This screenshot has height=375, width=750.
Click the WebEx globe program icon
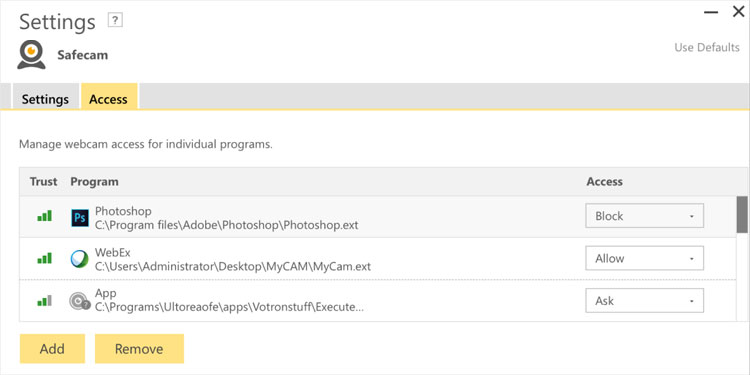[79, 259]
